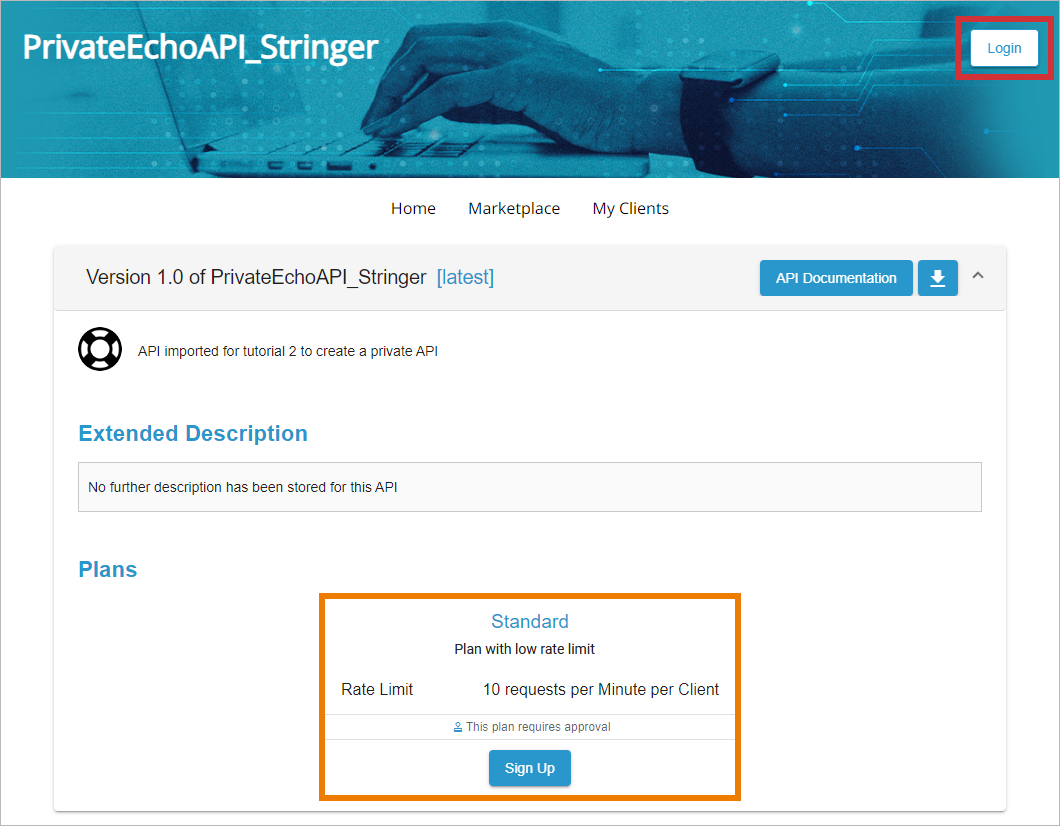Go to the Marketplace page

point(514,208)
